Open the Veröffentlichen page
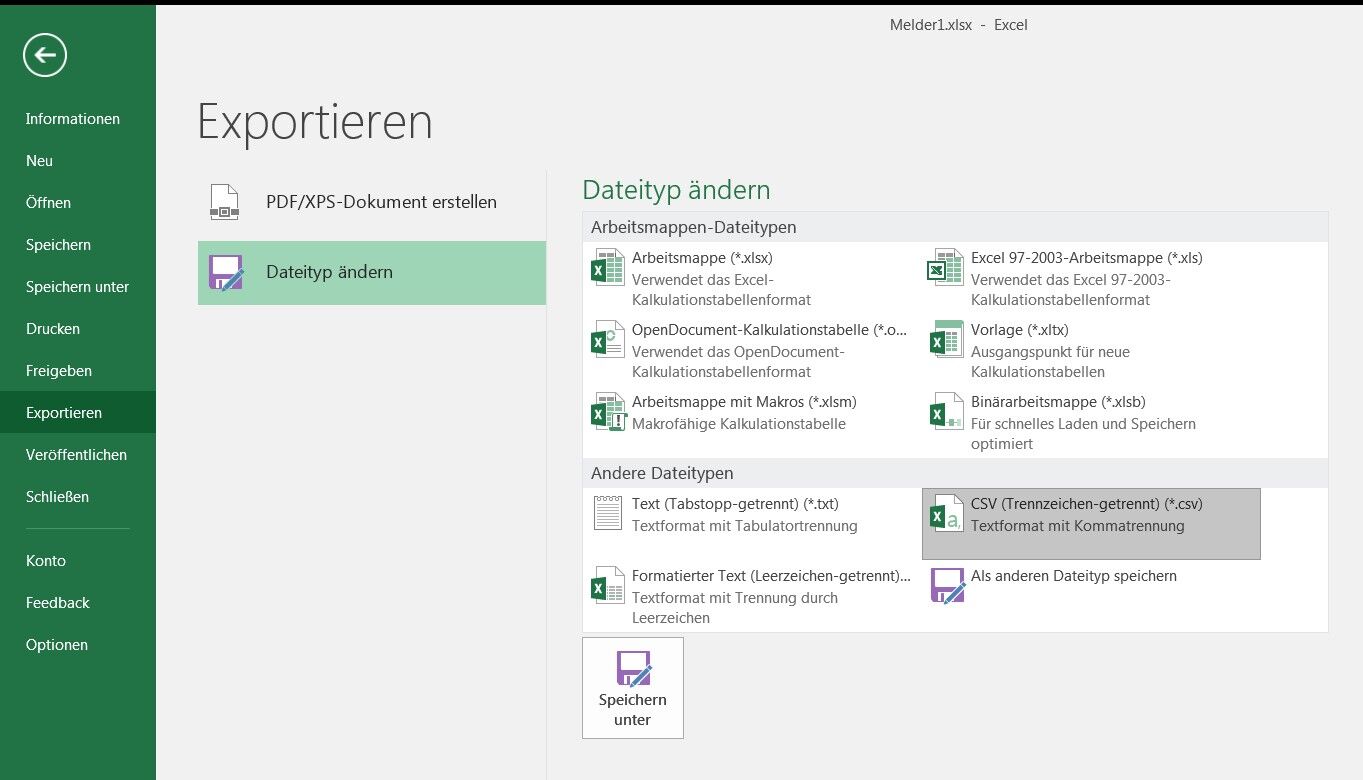Viewport: 1363px width, 780px height. pos(78,455)
